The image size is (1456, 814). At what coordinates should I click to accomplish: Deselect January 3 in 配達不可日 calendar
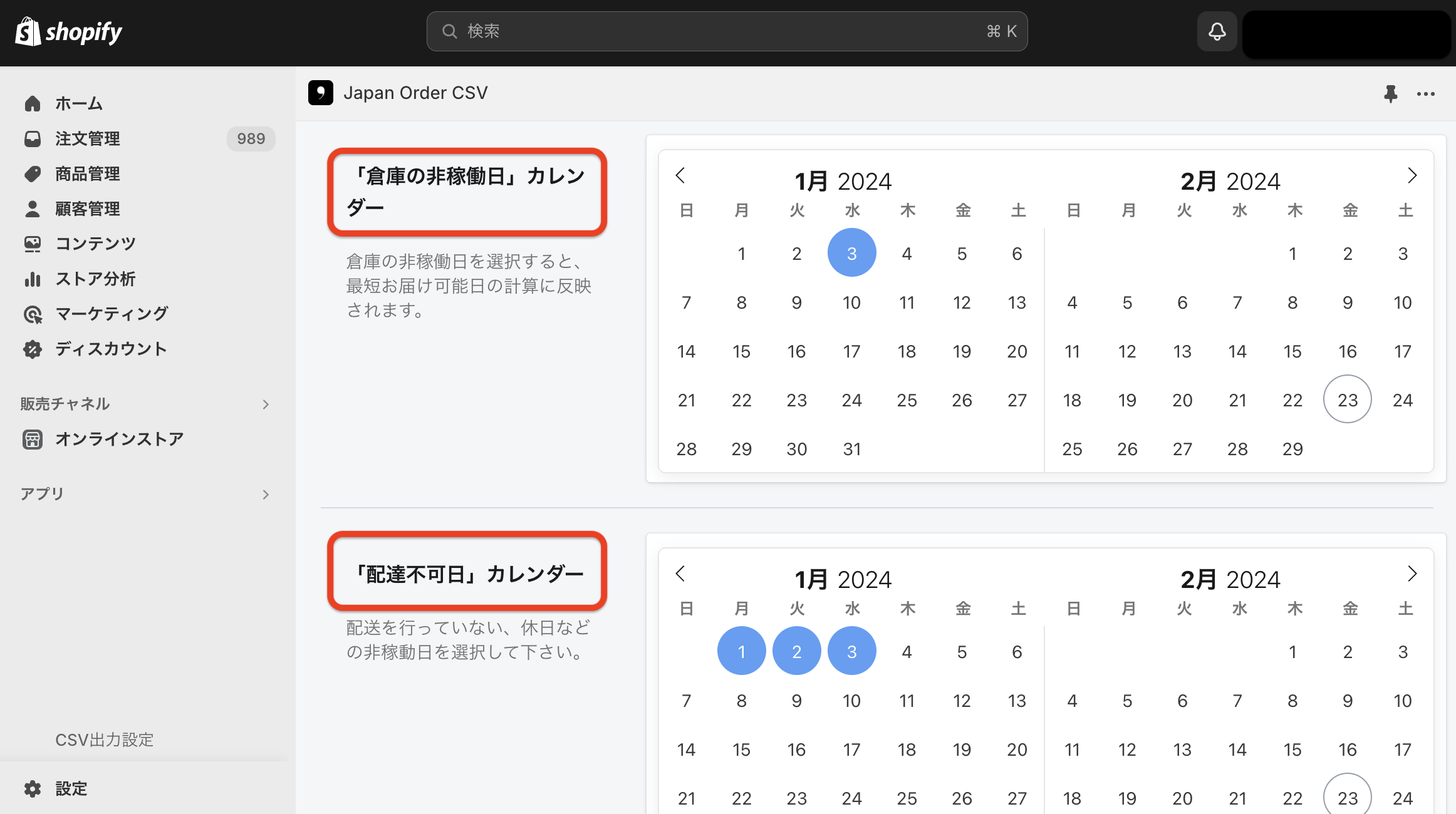click(851, 651)
